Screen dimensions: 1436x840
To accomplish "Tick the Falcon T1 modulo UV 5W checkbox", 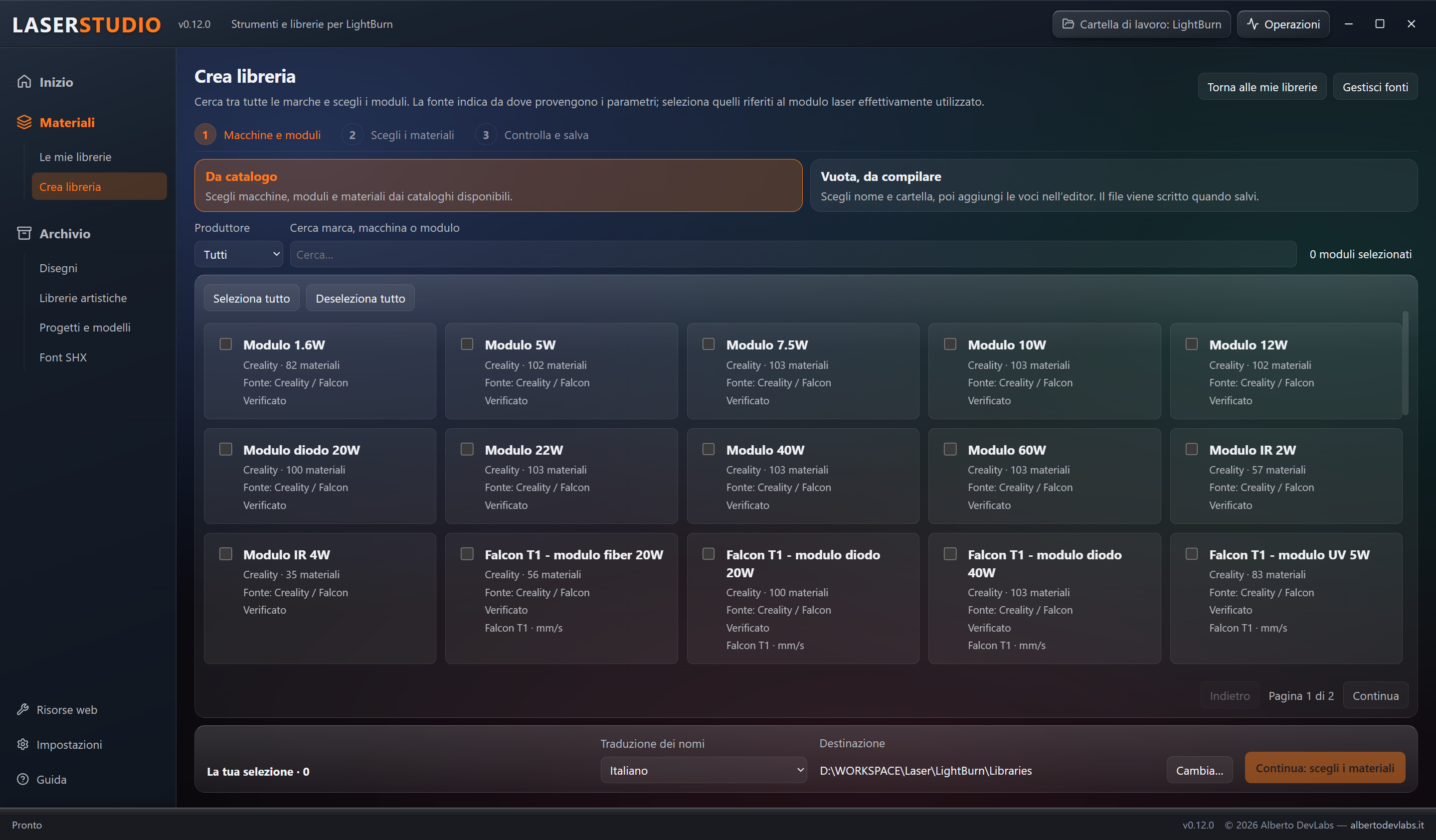I will click(1192, 554).
